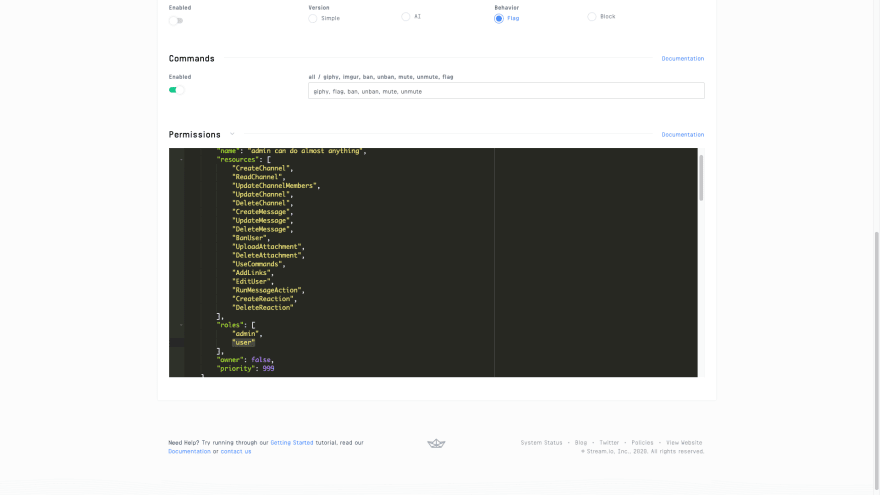880x495 pixels.
Task: Click the contact us link
Action: (x=236, y=451)
